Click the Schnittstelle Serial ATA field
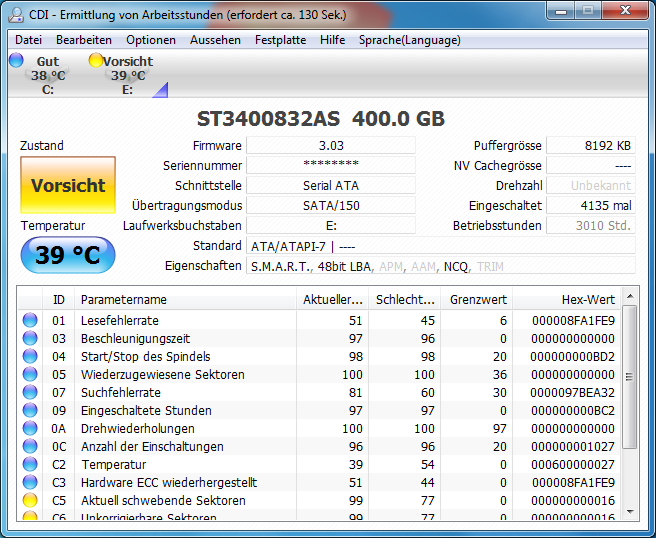656x538 pixels. pos(331,185)
